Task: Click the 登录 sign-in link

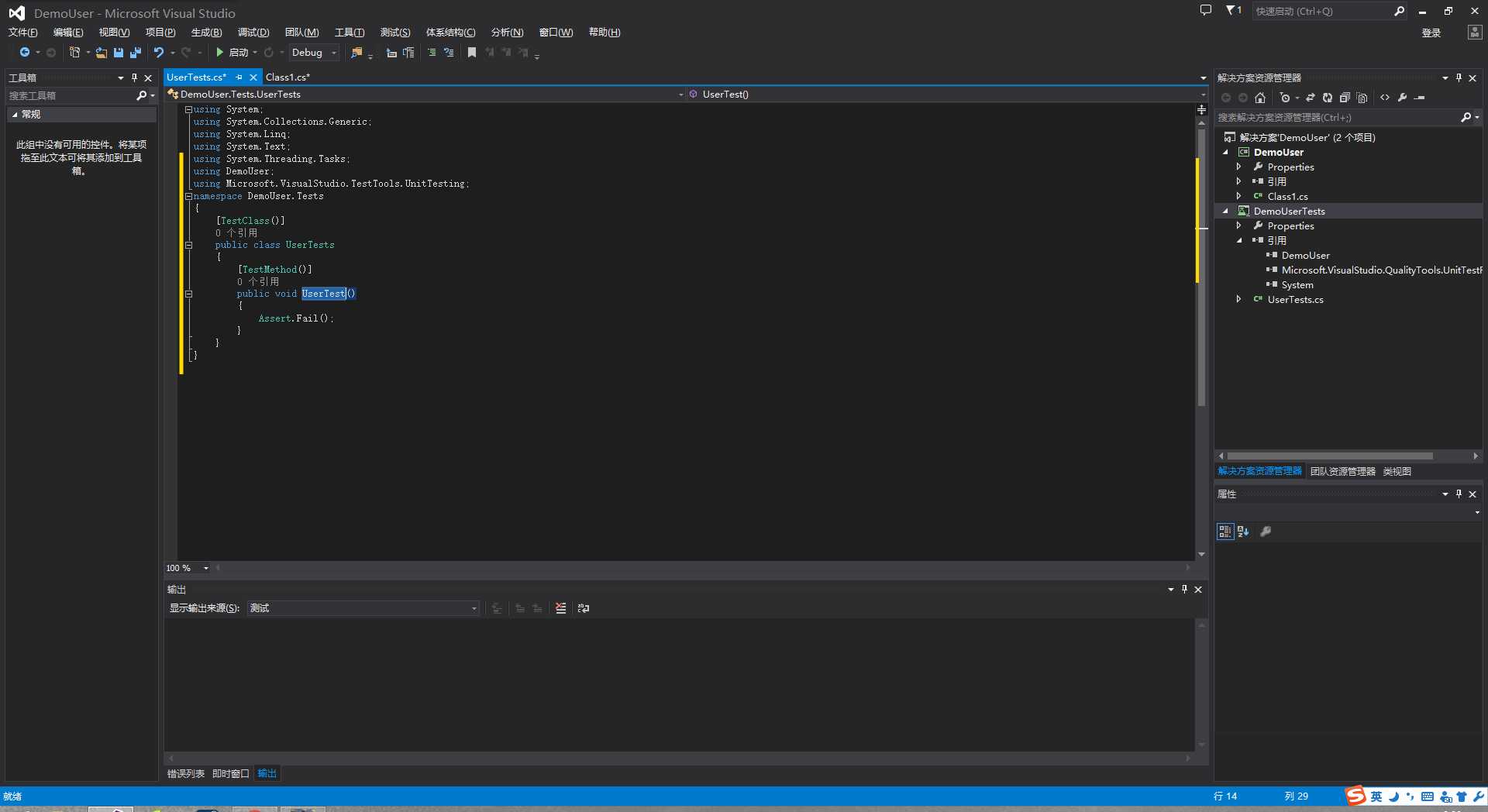Action: pos(1431,33)
